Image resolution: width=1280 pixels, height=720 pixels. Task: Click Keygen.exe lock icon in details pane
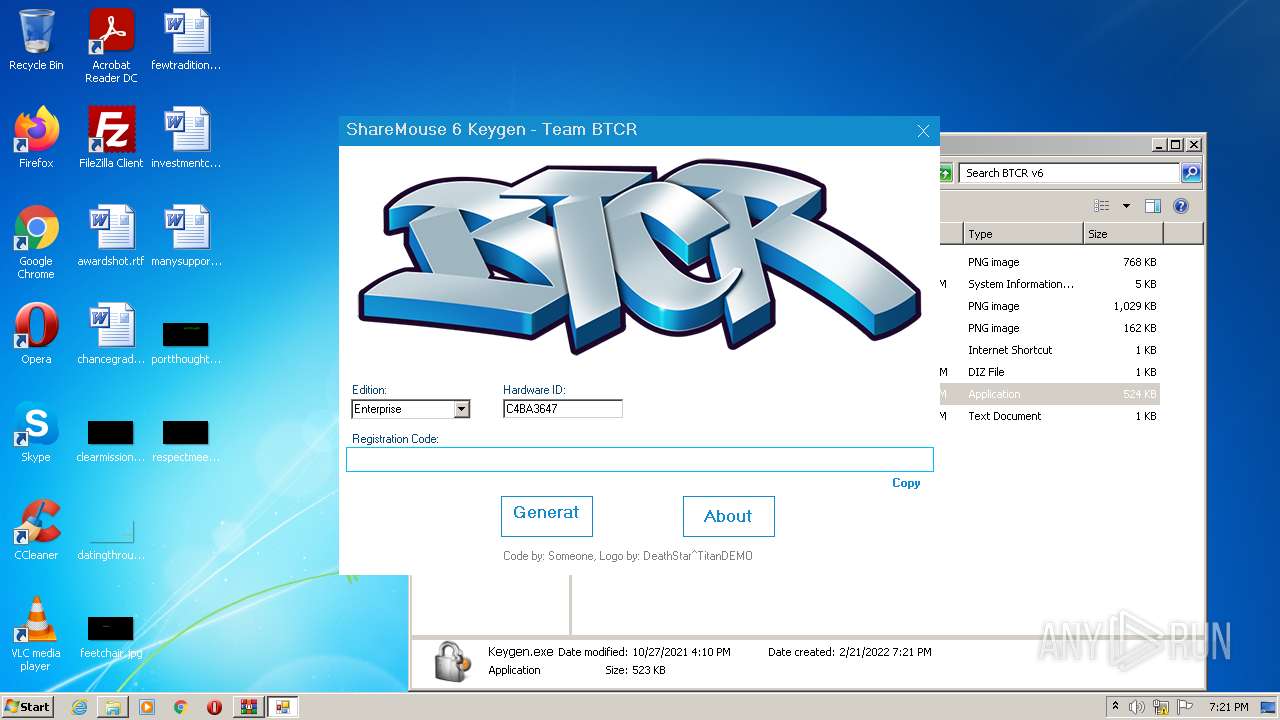point(452,661)
